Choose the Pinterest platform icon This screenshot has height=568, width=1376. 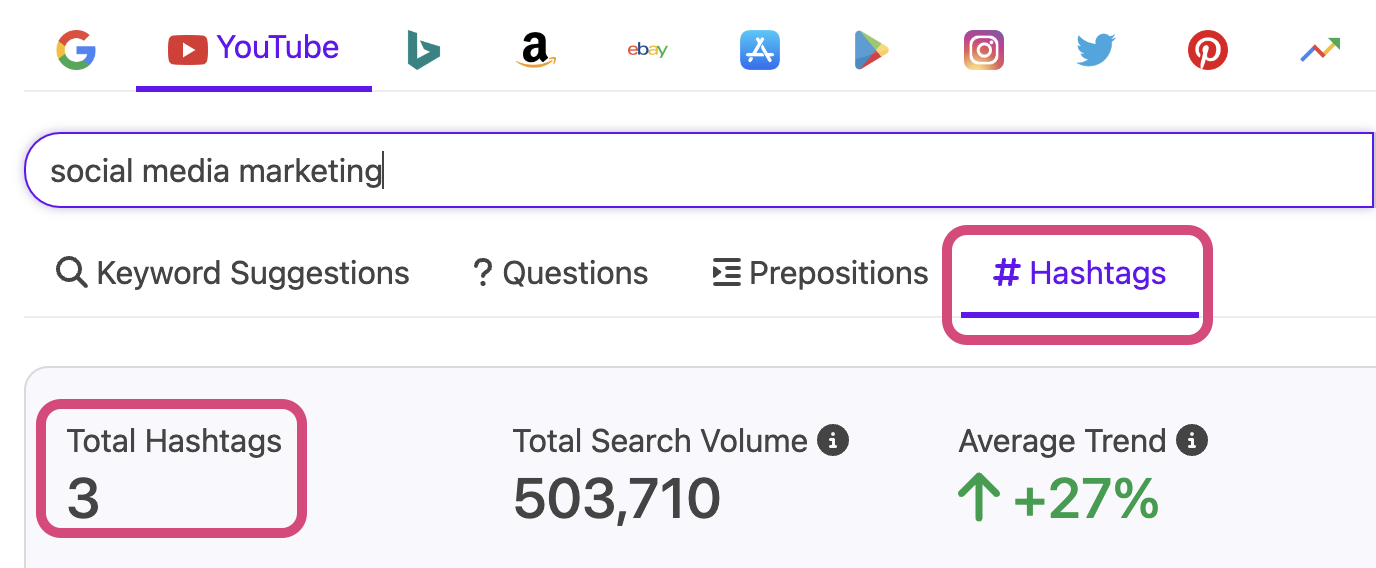coord(1207,49)
